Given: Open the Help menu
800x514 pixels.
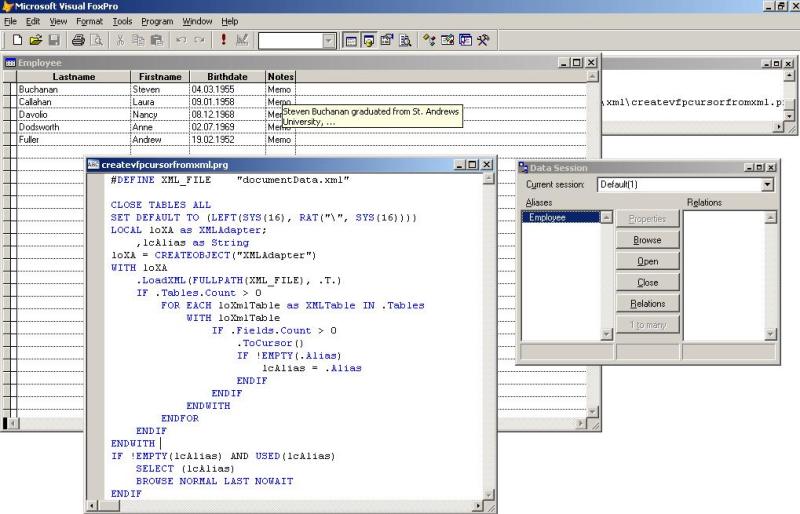Looking at the screenshot, I should (x=230, y=21).
